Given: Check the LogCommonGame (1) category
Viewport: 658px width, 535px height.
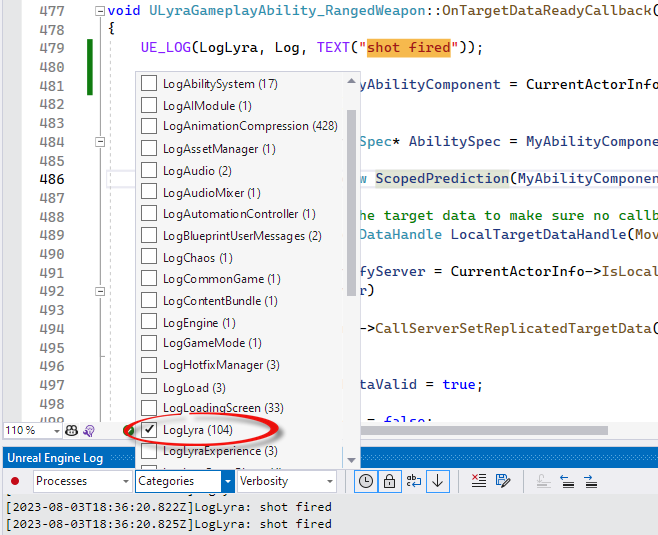Looking at the screenshot, I should tap(149, 278).
